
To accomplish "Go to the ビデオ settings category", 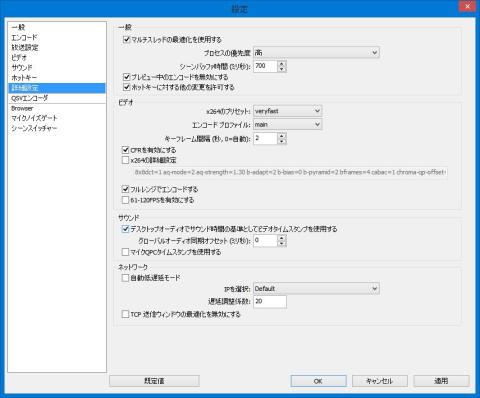I will [57, 57].
